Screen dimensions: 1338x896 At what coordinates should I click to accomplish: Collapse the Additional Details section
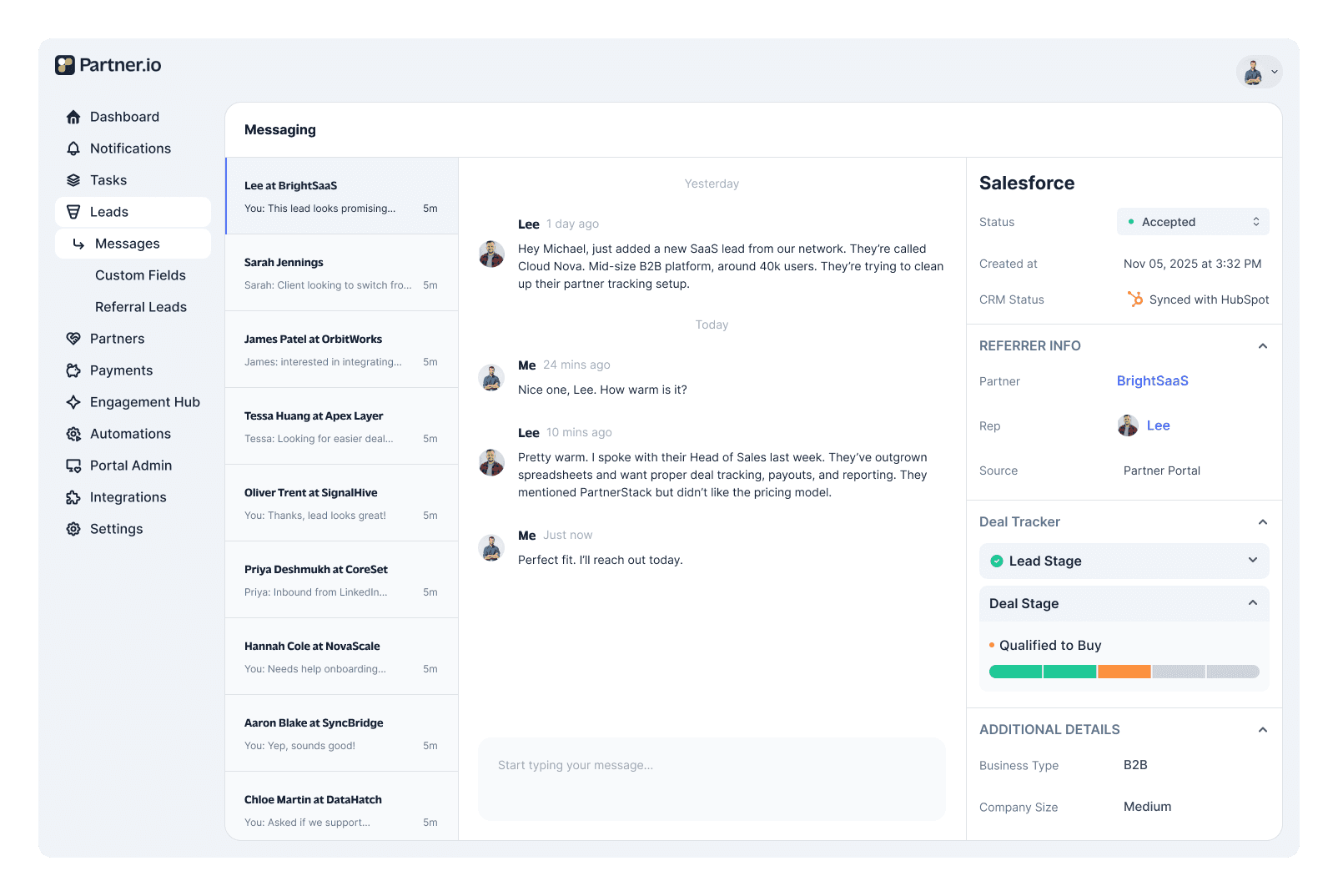[1263, 730]
